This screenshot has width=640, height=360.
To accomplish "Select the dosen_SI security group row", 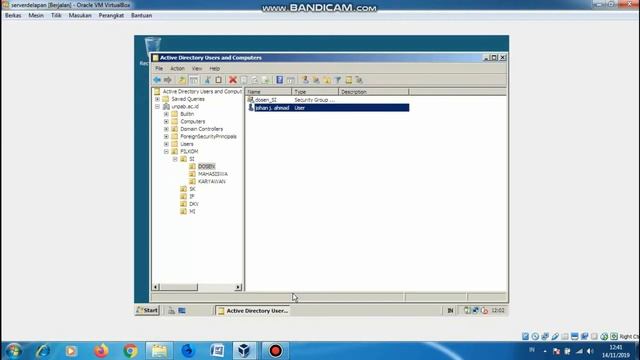I will 328,100.
